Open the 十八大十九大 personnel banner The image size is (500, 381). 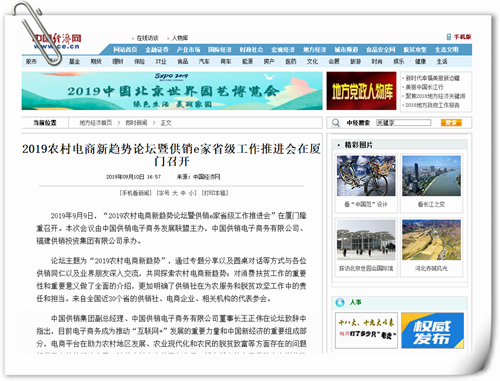coord(366,330)
